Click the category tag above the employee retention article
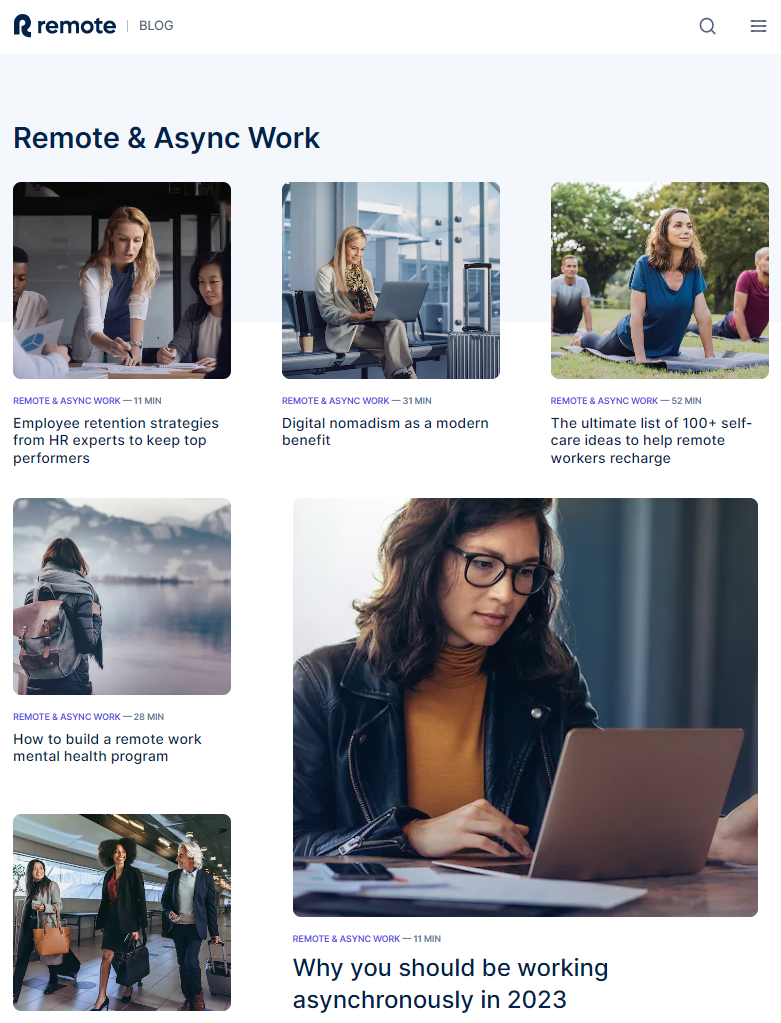 coord(66,401)
